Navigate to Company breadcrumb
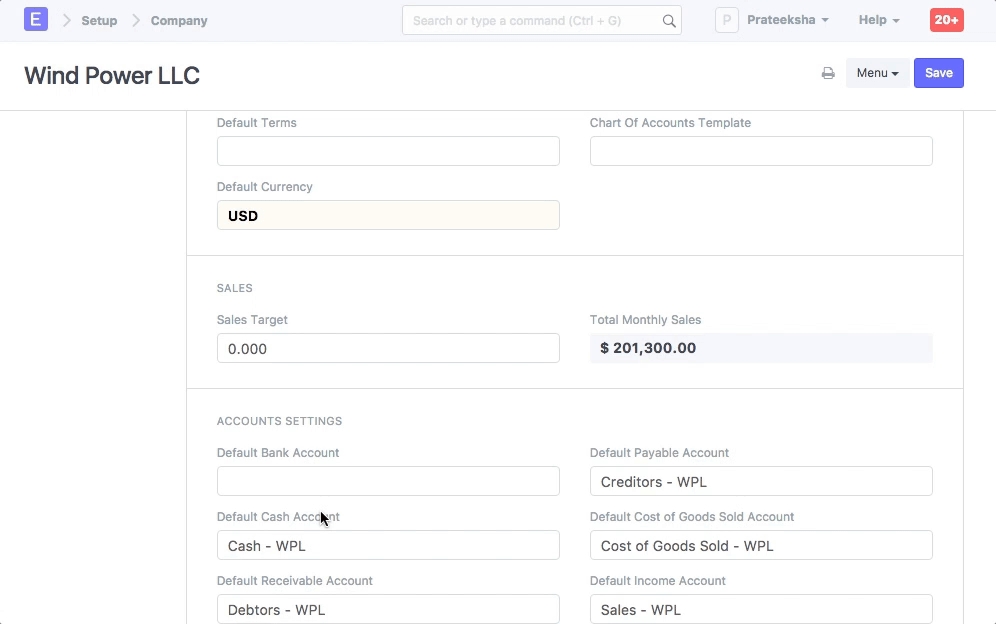Viewport: 996px width, 624px height. [179, 20]
